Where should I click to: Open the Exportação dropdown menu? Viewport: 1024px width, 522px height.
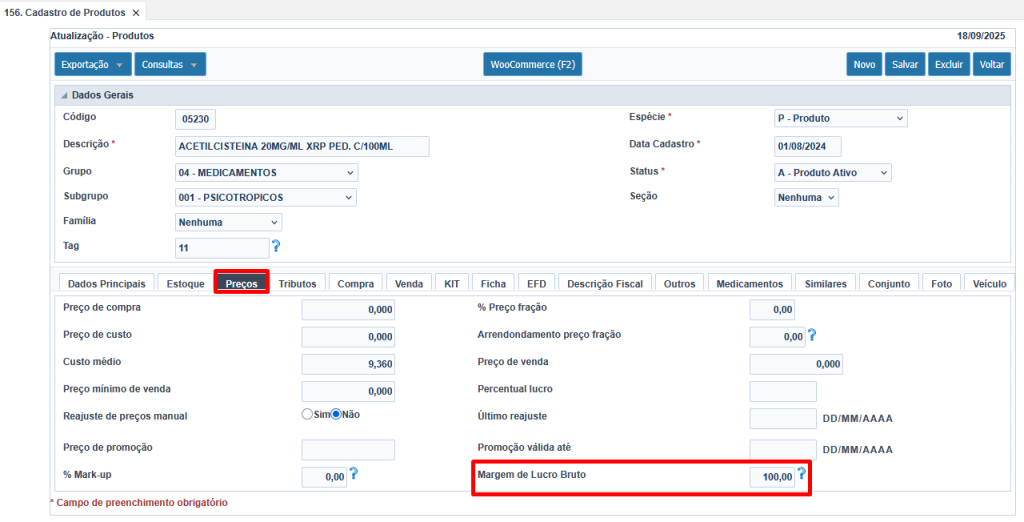[92, 65]
